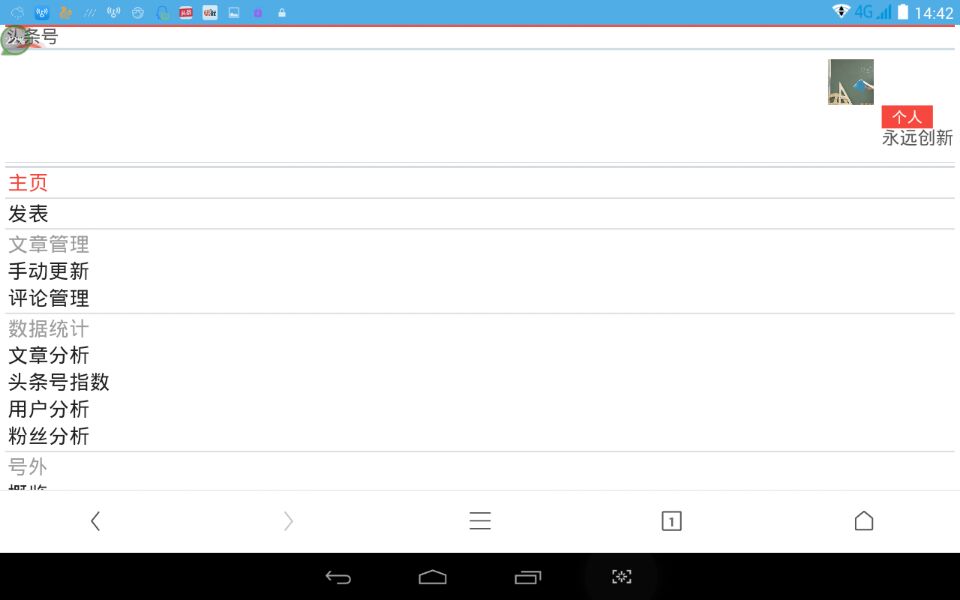
Task: Open 用户分析 link
Action: [x=48, y=409]
